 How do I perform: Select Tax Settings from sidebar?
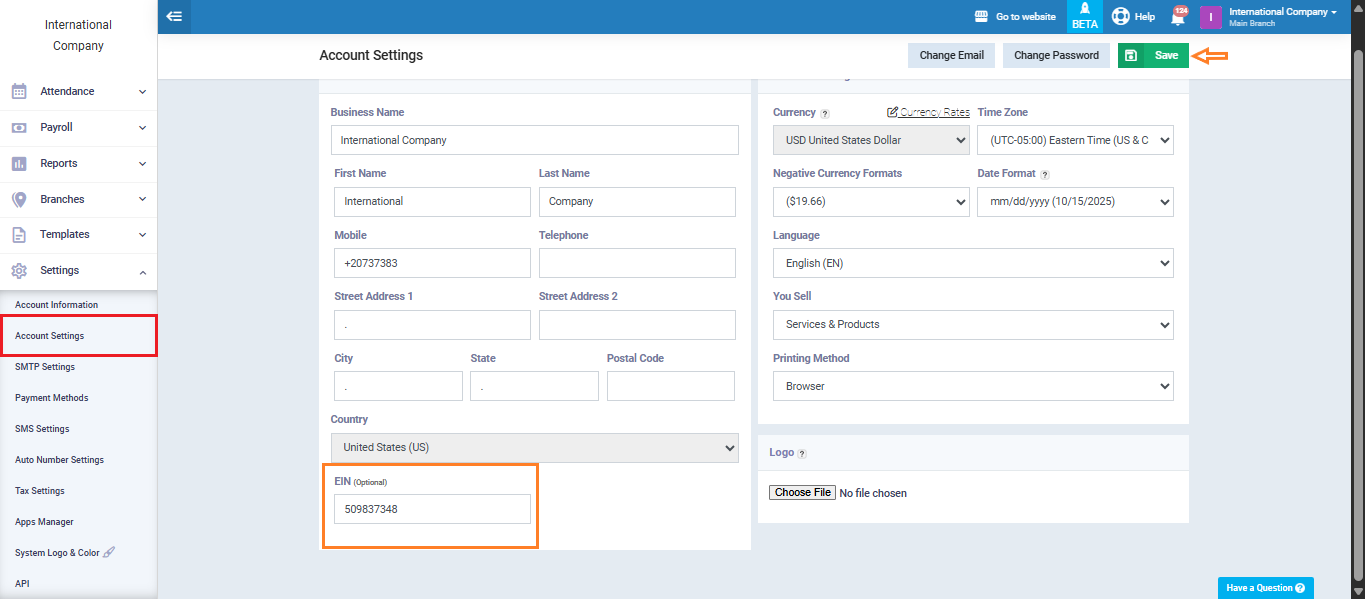tap(40, 491)
